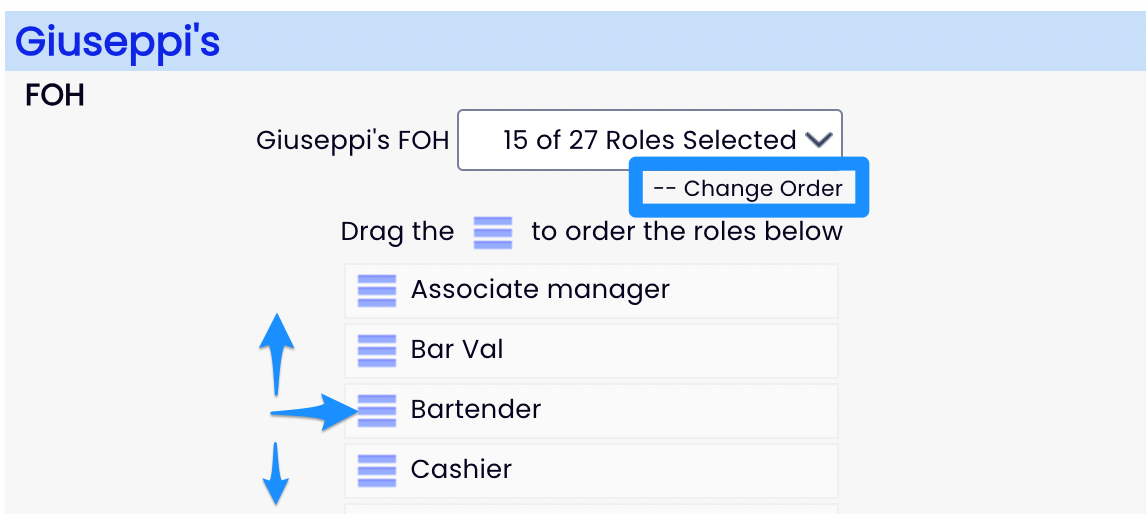The width and height of the screenshot is (1146, 514).
Task: Click the drag handle beside Associate manager
Action: coord(377,291)
